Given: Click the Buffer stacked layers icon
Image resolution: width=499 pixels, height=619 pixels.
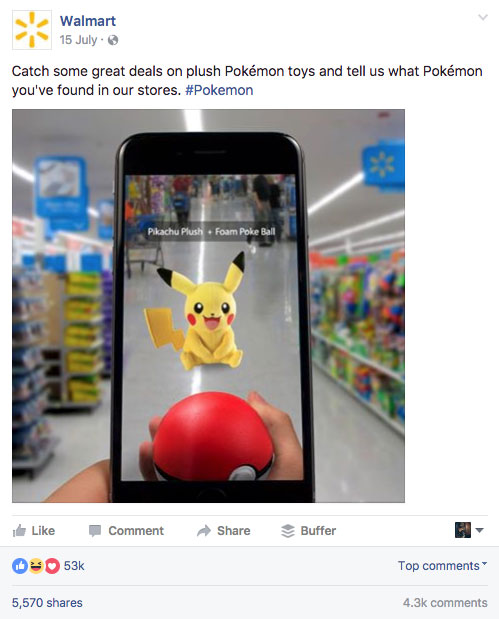Looking at the screenshot, I should click(288, 531).
